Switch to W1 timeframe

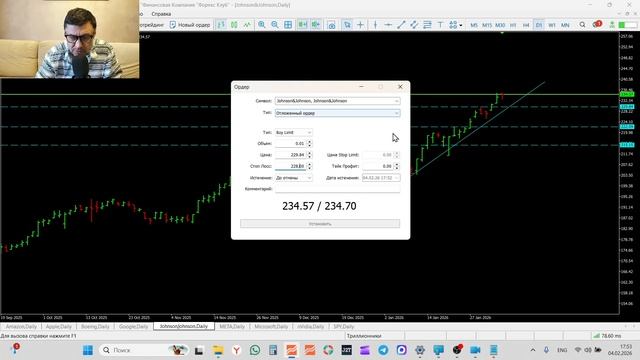(x=552, y=25)
